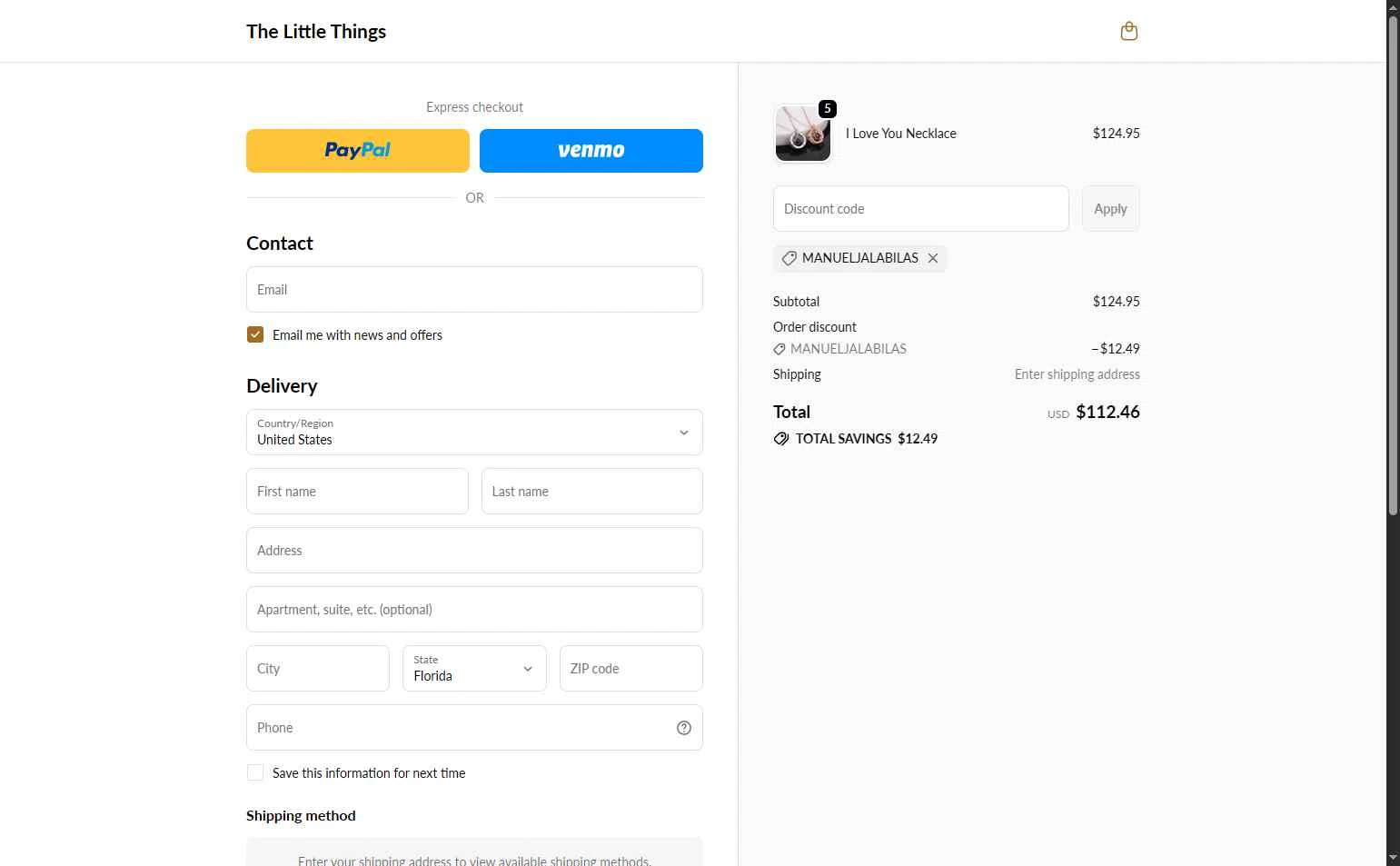Click the Contact section heading

point(280,244)
